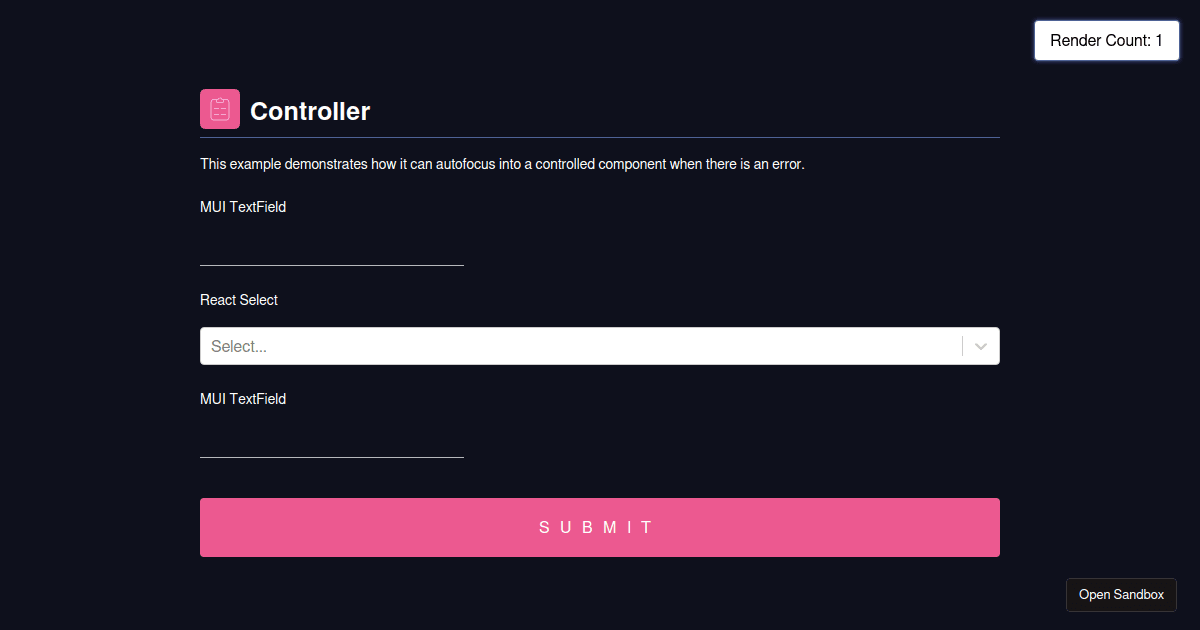Click the Controller heading title
This screenshot has width=1200, height=630.
pos(310,111)
